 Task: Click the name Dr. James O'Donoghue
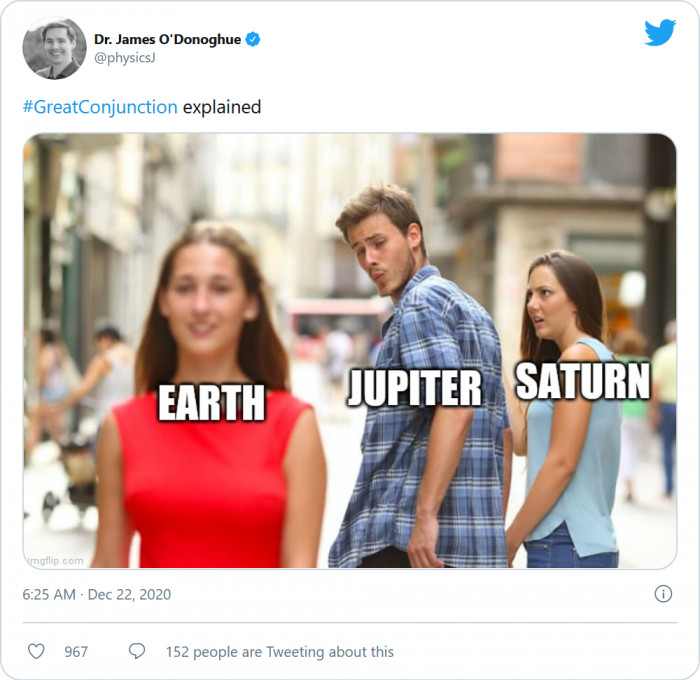(x=168, y=40)
